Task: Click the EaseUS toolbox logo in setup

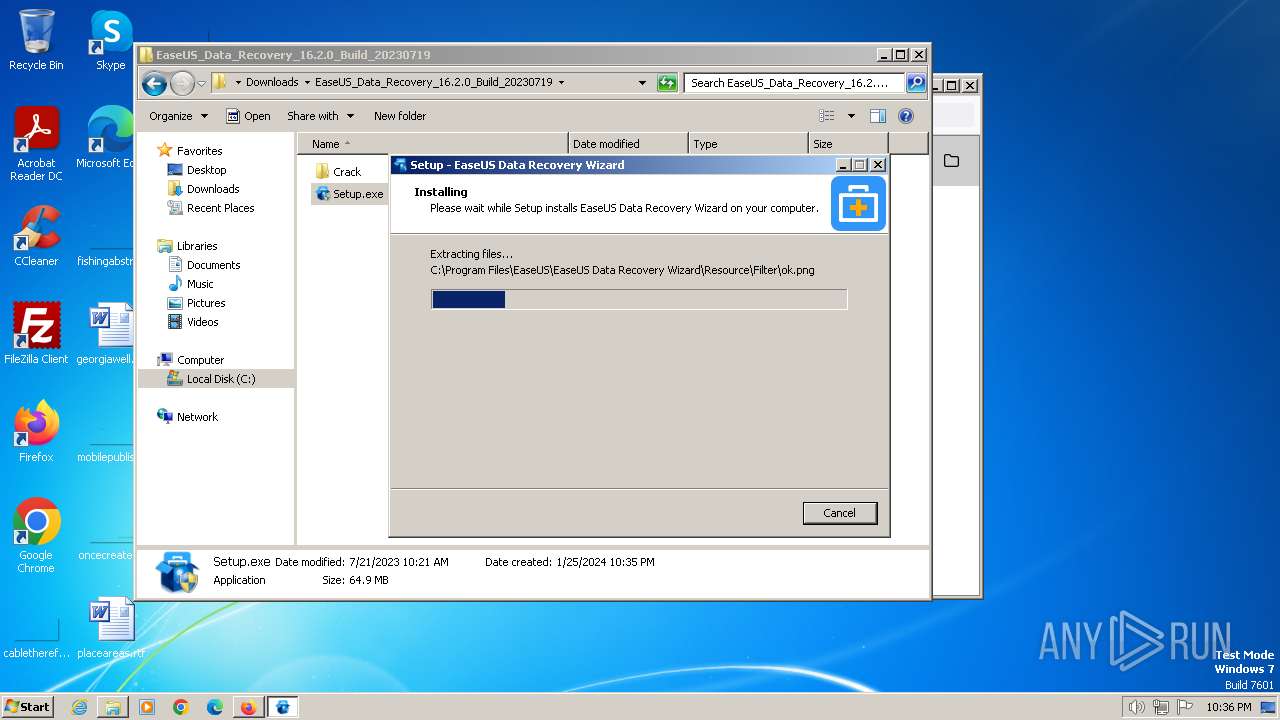Action: point(858,204)
